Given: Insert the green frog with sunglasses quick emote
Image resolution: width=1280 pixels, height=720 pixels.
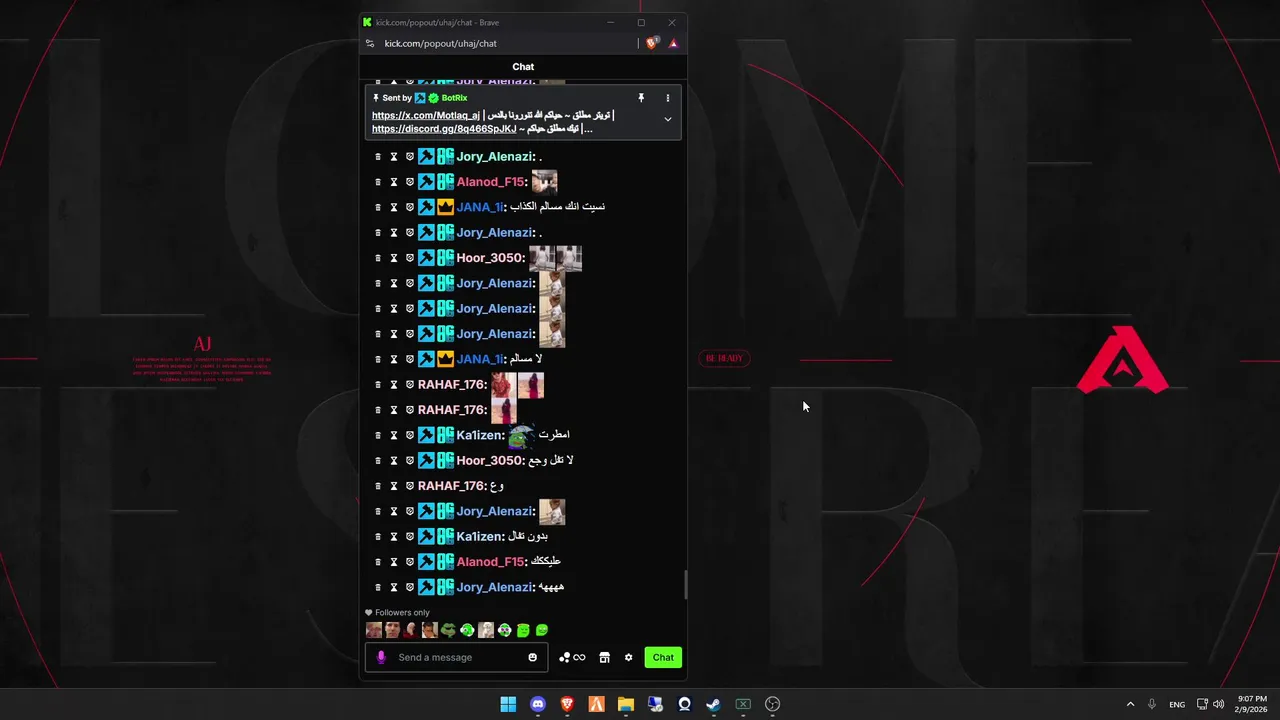Looking at the screenshot, I should click(x=448, y=630).
